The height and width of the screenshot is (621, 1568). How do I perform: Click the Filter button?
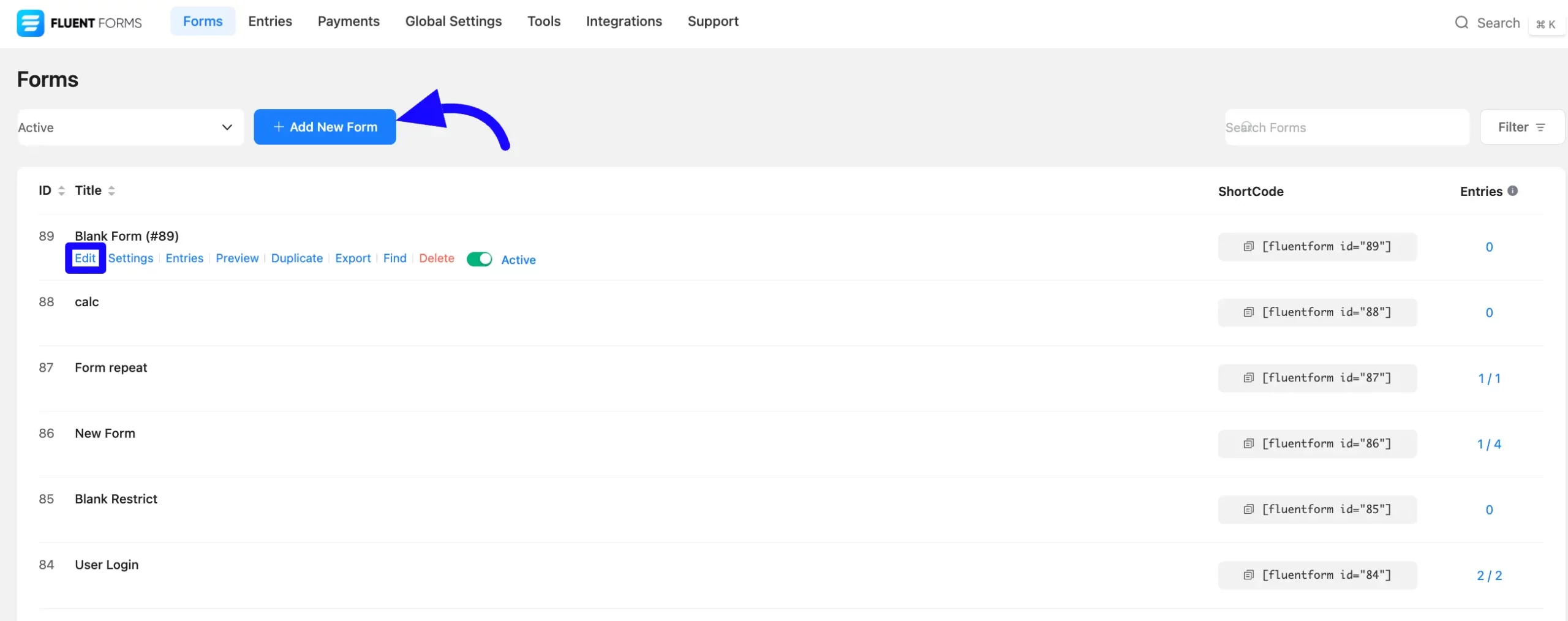pyautogui.click(x=1522, y=127)
